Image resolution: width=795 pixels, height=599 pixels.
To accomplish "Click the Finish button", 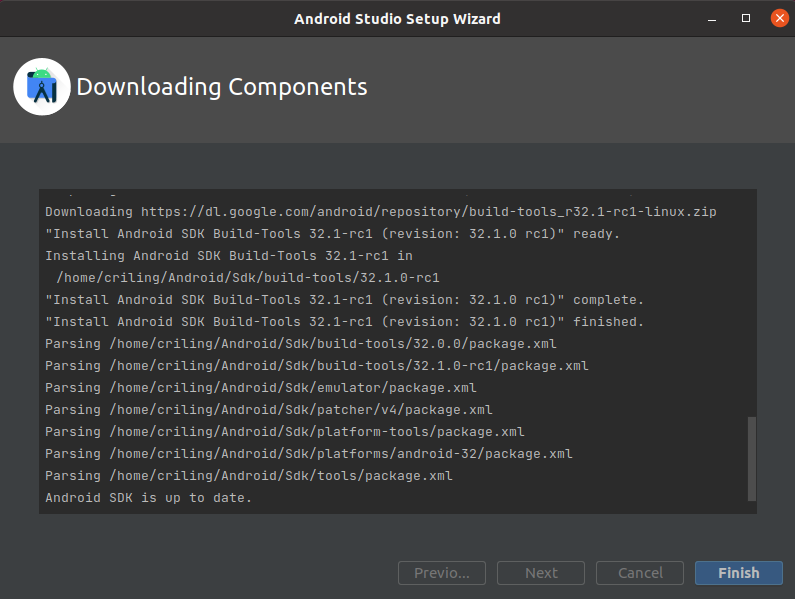I will click(x=738, y=573).
